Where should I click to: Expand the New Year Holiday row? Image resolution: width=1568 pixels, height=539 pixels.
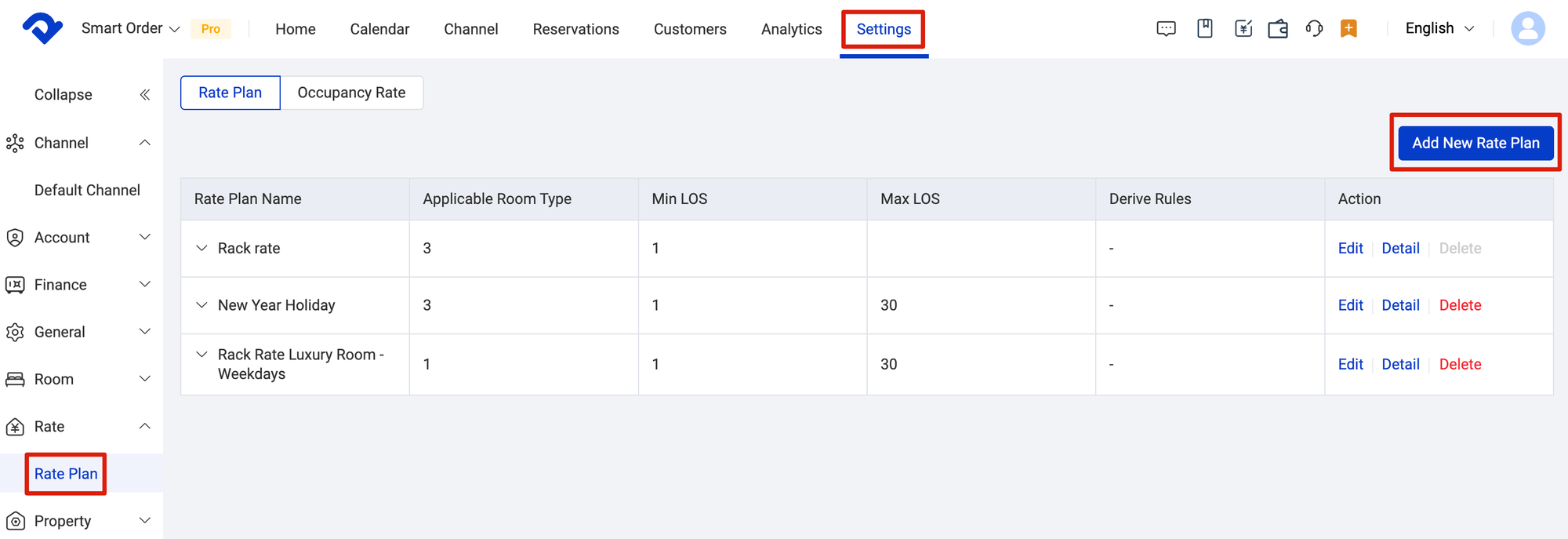point(201,305)
